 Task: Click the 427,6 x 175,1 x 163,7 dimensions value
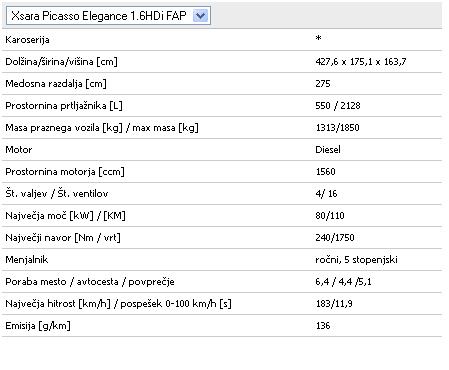click(361, 62)
